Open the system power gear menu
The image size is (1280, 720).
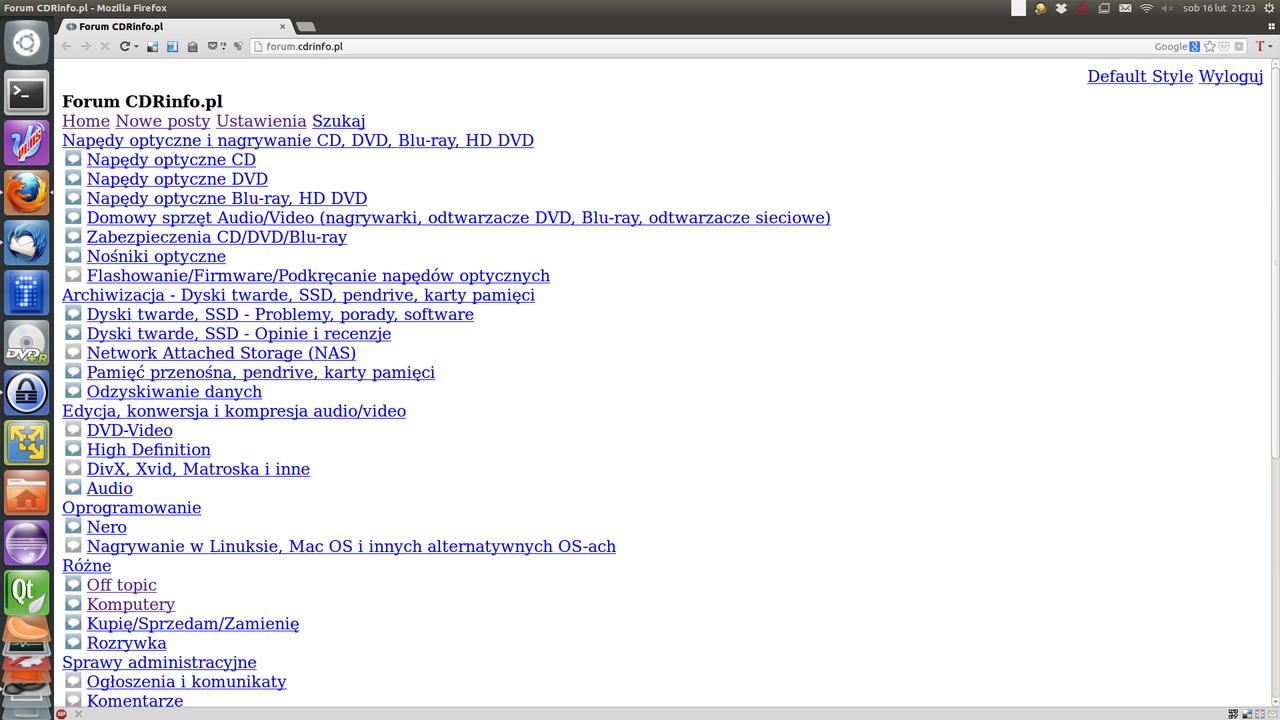pos(1269,8)
